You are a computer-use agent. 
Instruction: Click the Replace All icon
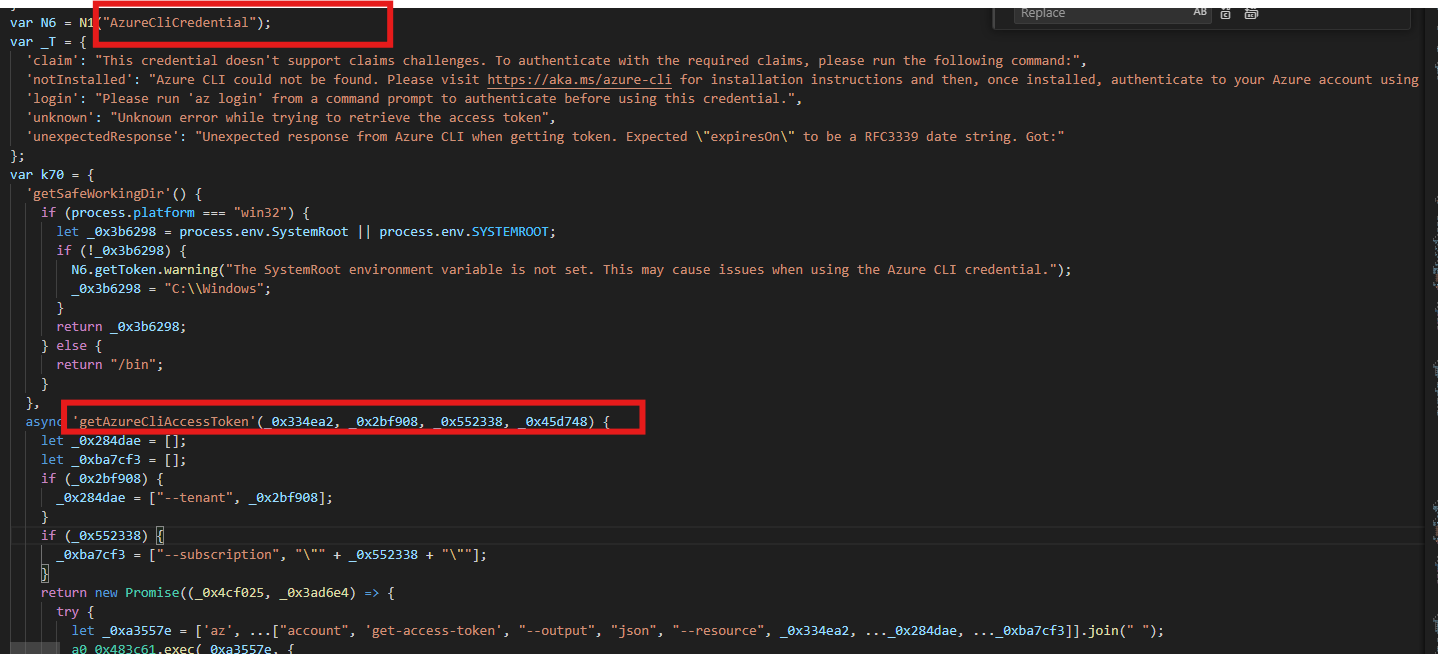point(1251,13)
